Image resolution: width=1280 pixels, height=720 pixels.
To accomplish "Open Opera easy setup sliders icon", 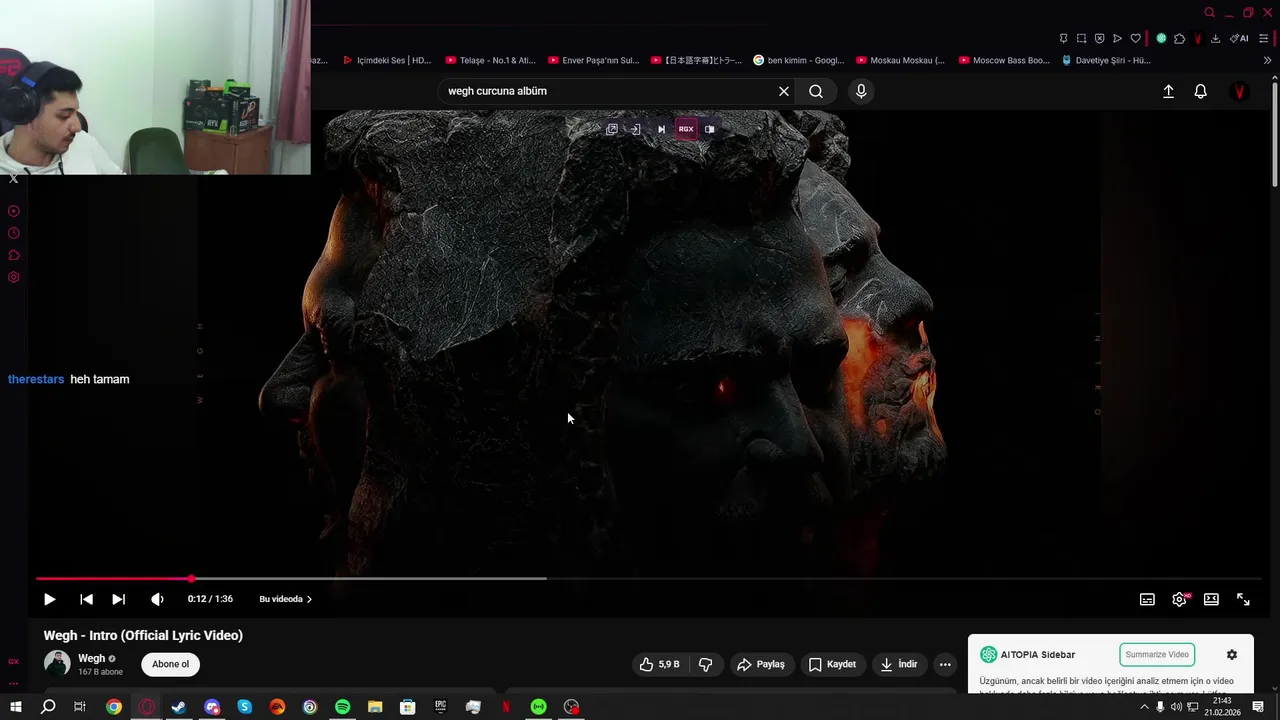I will (x=1264, y=38).
